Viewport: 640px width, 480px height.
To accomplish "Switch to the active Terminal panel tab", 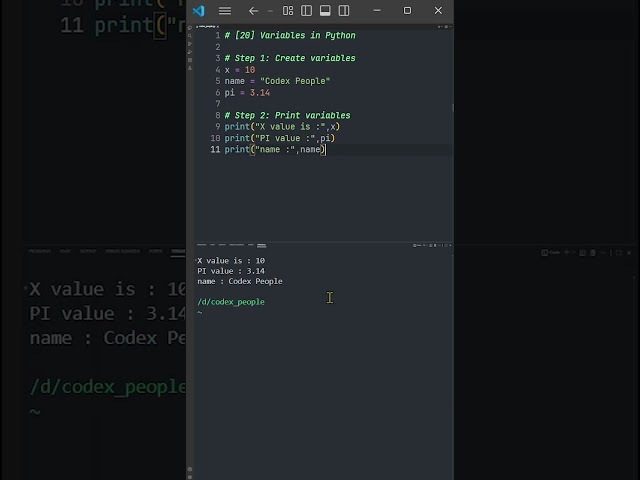I will 262,245.
